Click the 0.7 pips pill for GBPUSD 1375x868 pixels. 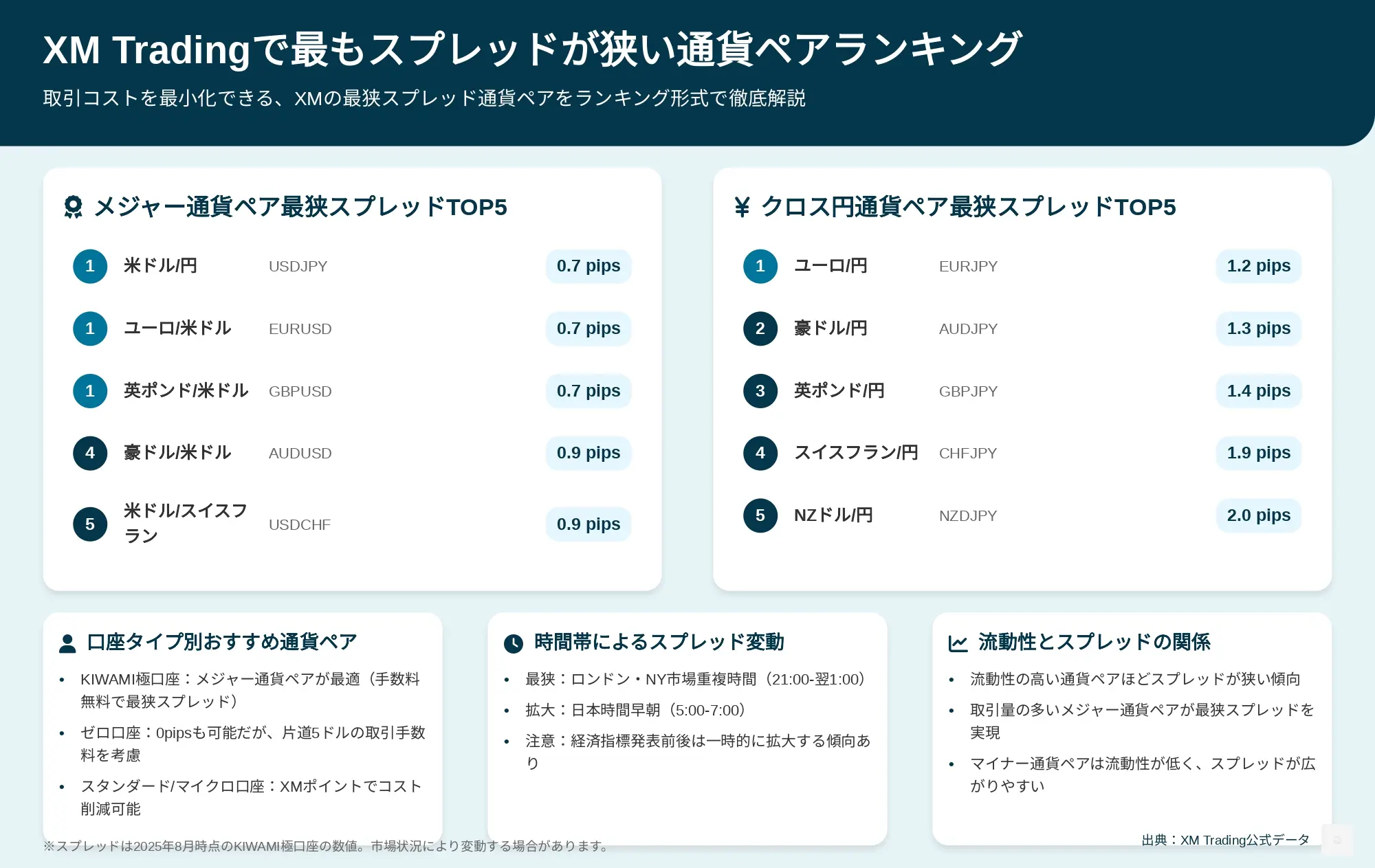tap(588, 391)
